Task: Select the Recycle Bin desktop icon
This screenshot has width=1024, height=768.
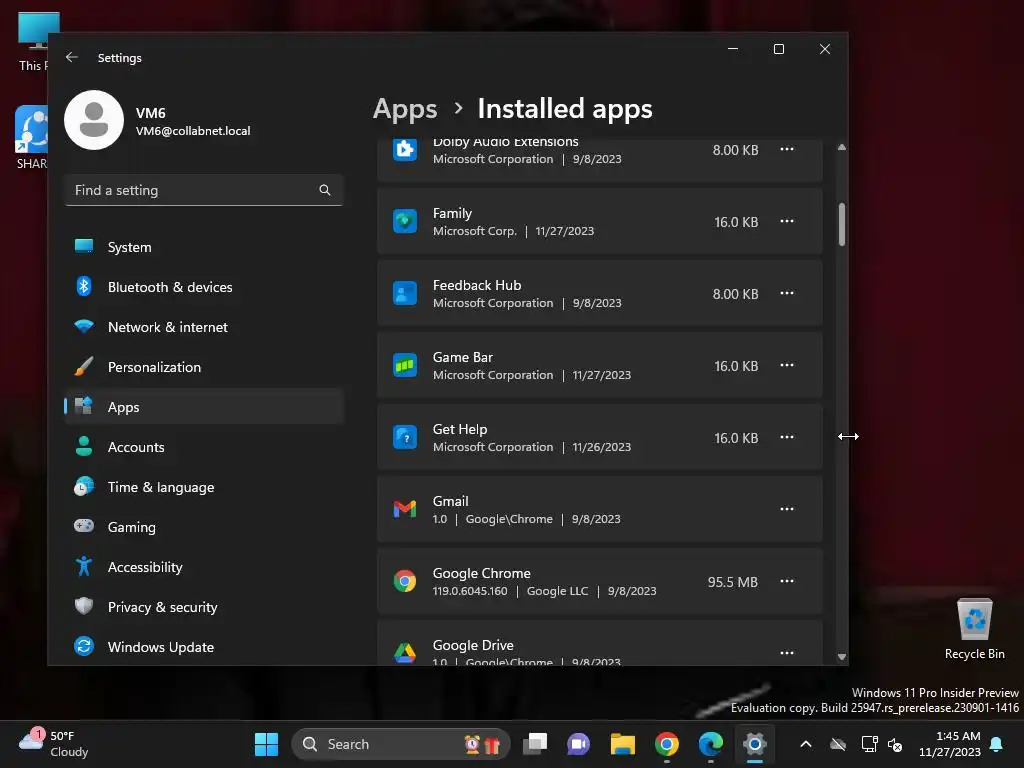Action: pos(974,629)
